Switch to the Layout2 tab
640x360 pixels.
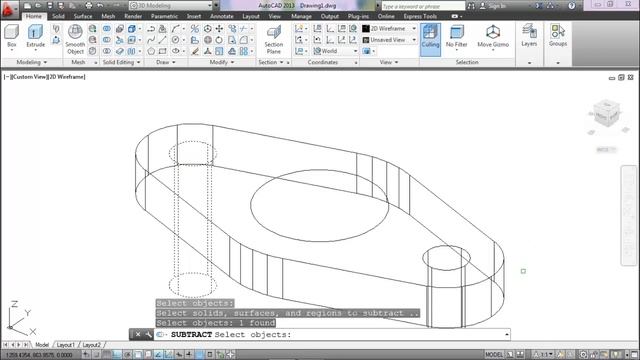[x=91, y=345]
